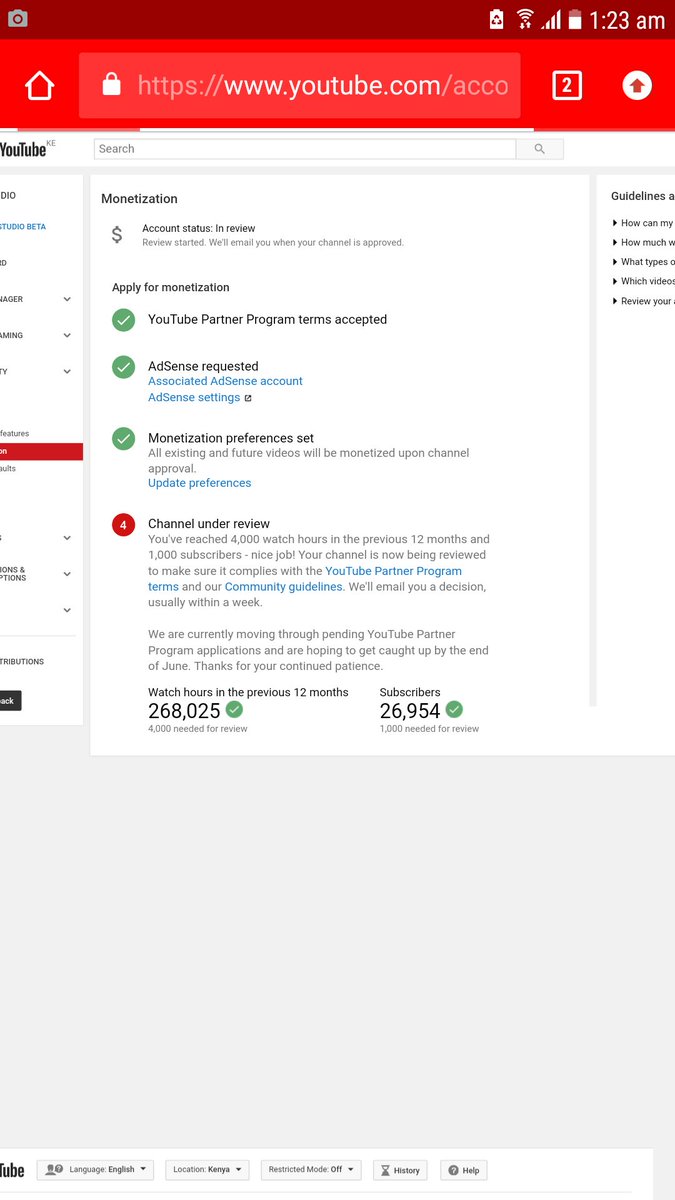Click the external-link icon after AdSense settings
The height and width of the screenshot is (1200, 675).
tap(248, 398)
